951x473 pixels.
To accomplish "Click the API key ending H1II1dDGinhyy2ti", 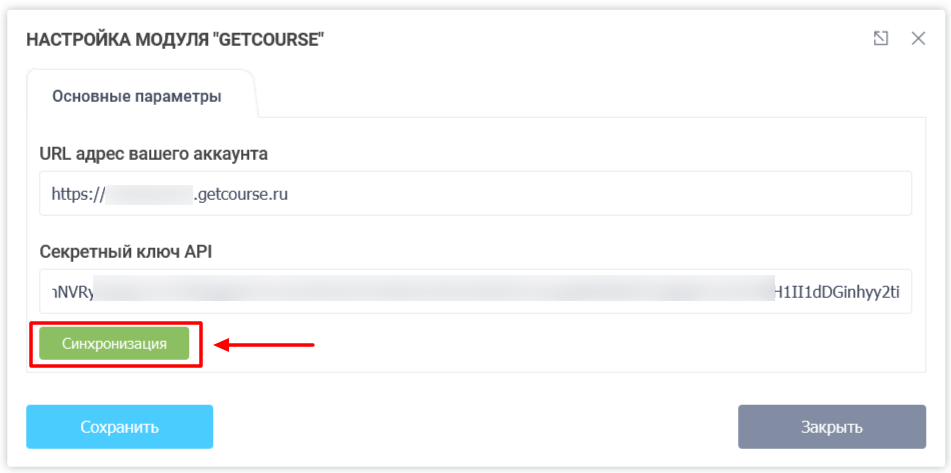I will pyautogui.click(x=836, y=292).
